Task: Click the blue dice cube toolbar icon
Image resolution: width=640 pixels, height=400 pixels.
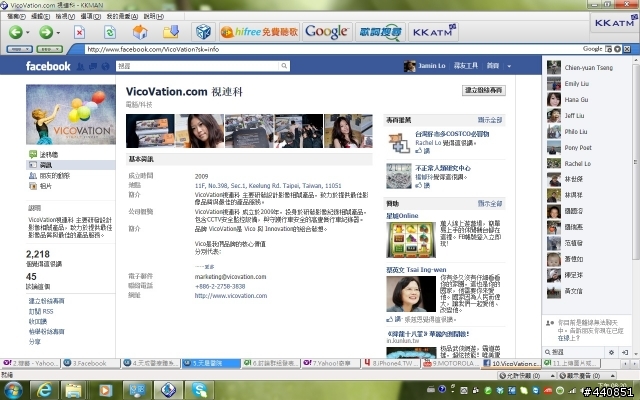Action: pos(203,32)
